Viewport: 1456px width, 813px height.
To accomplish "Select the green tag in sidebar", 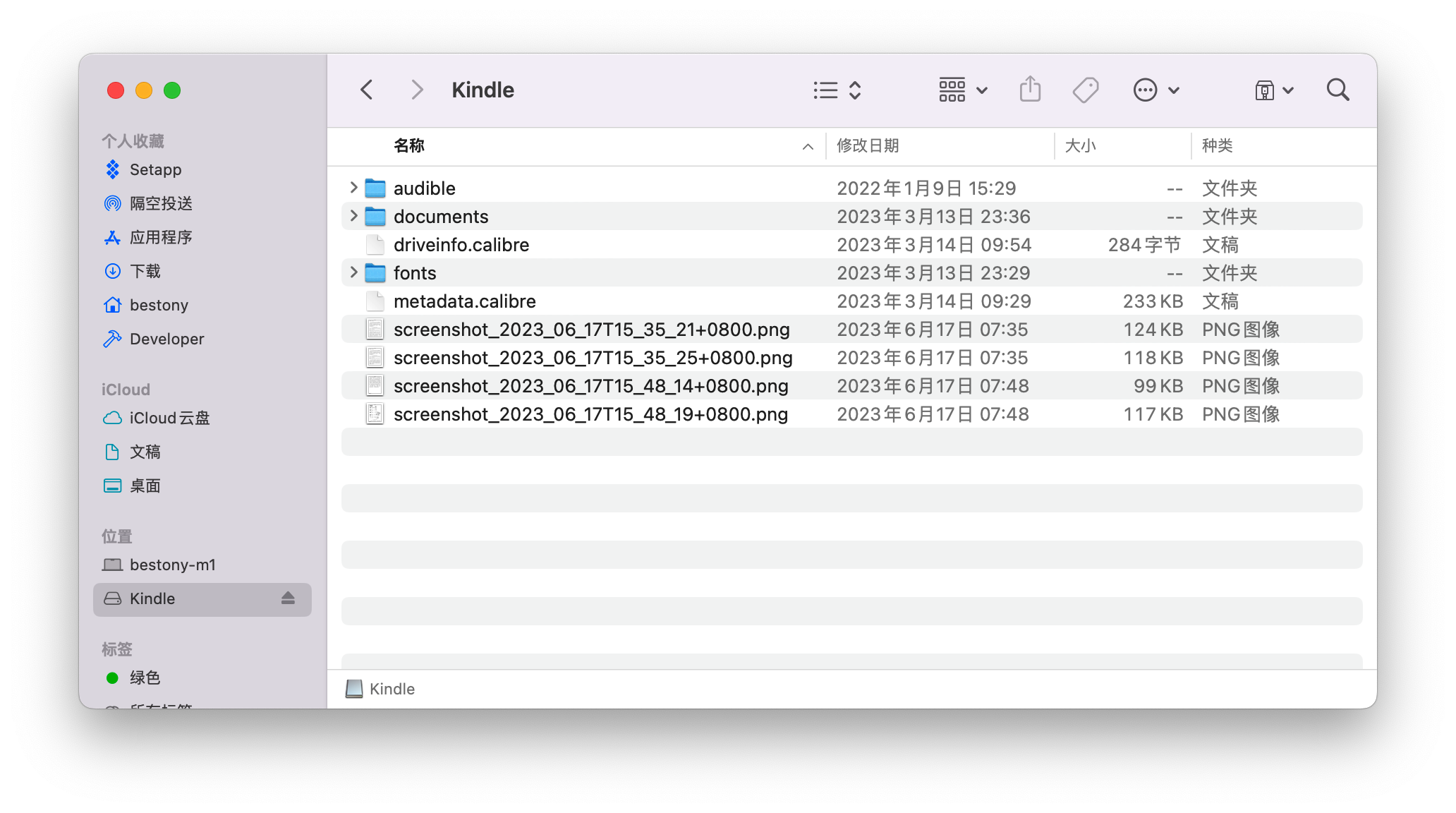I will click(x=145, y=677).
